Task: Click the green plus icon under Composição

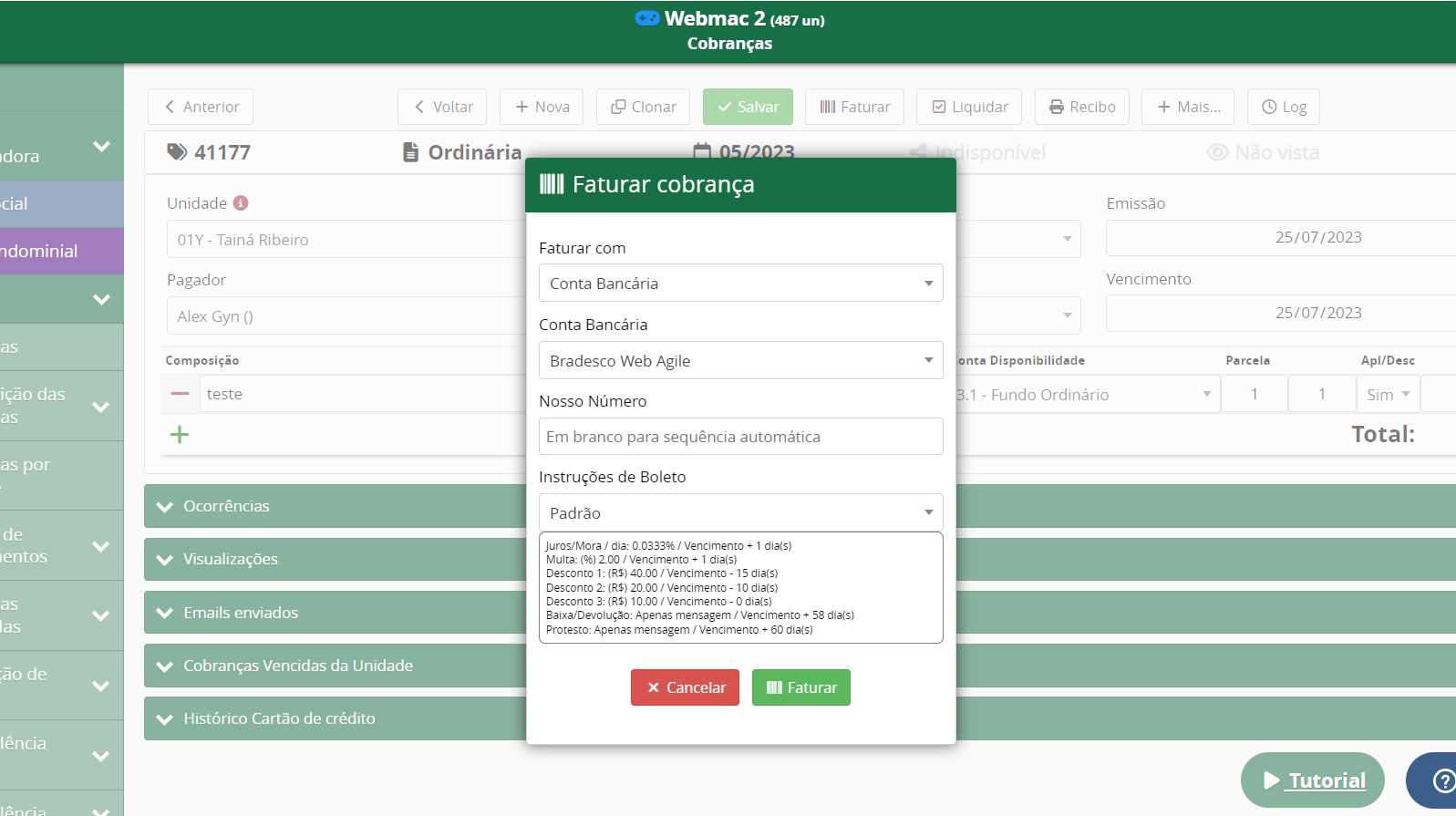Action: pos(180,435)
